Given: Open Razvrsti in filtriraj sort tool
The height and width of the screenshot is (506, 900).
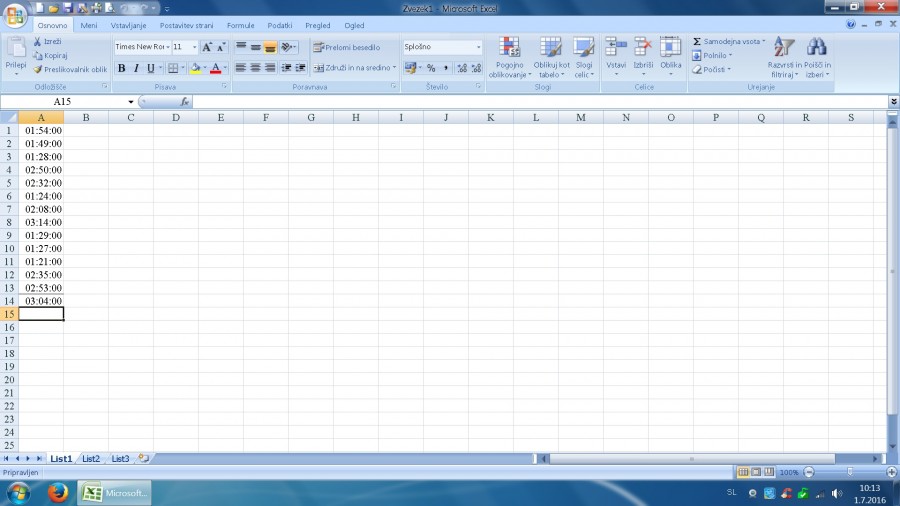Looking at the screenshot, I should (x=785, y=48).
